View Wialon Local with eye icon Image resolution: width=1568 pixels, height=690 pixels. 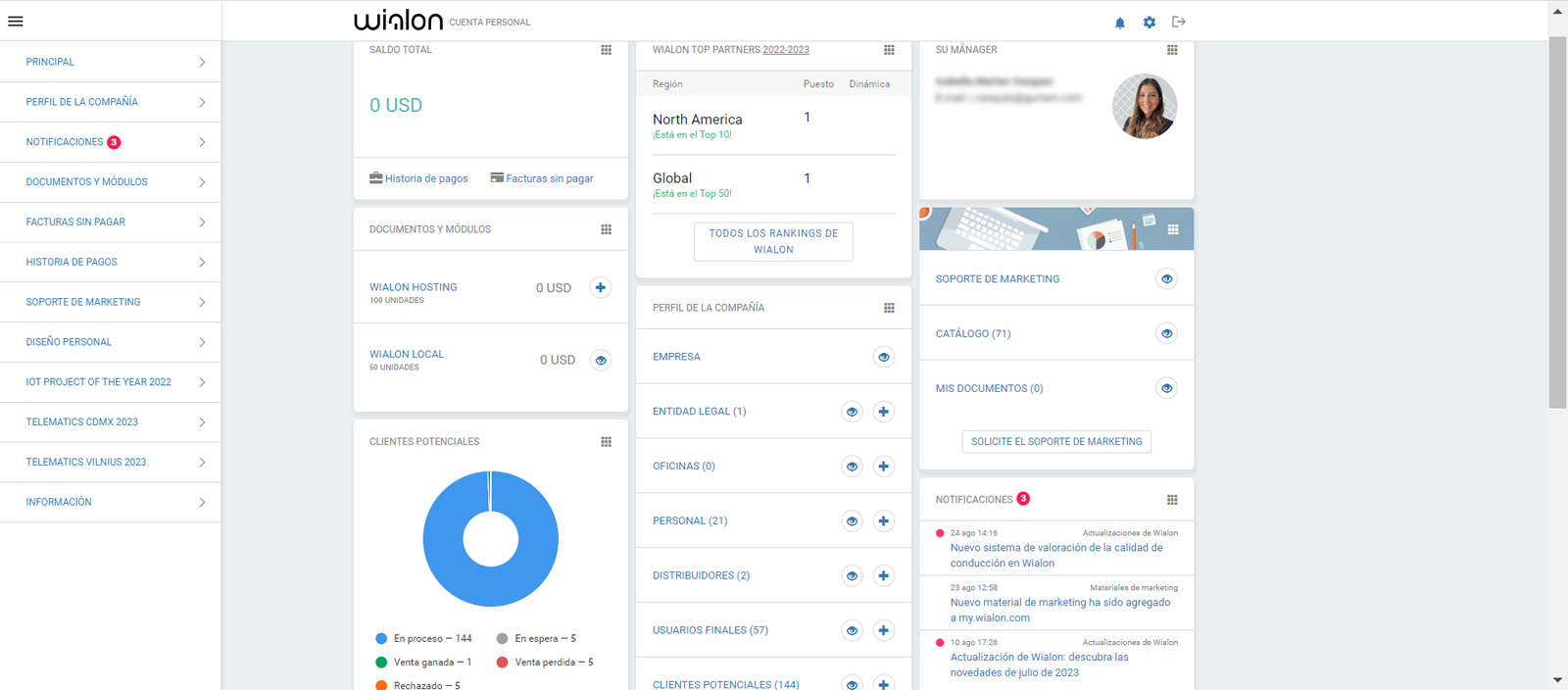point(601,360)
